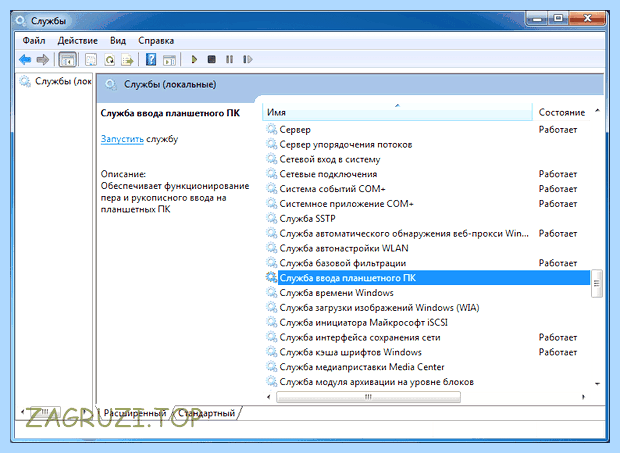This screenshot has height=453, width=620.
Task: Select Службы (локальные) tree node
Action: click(56, 81)
